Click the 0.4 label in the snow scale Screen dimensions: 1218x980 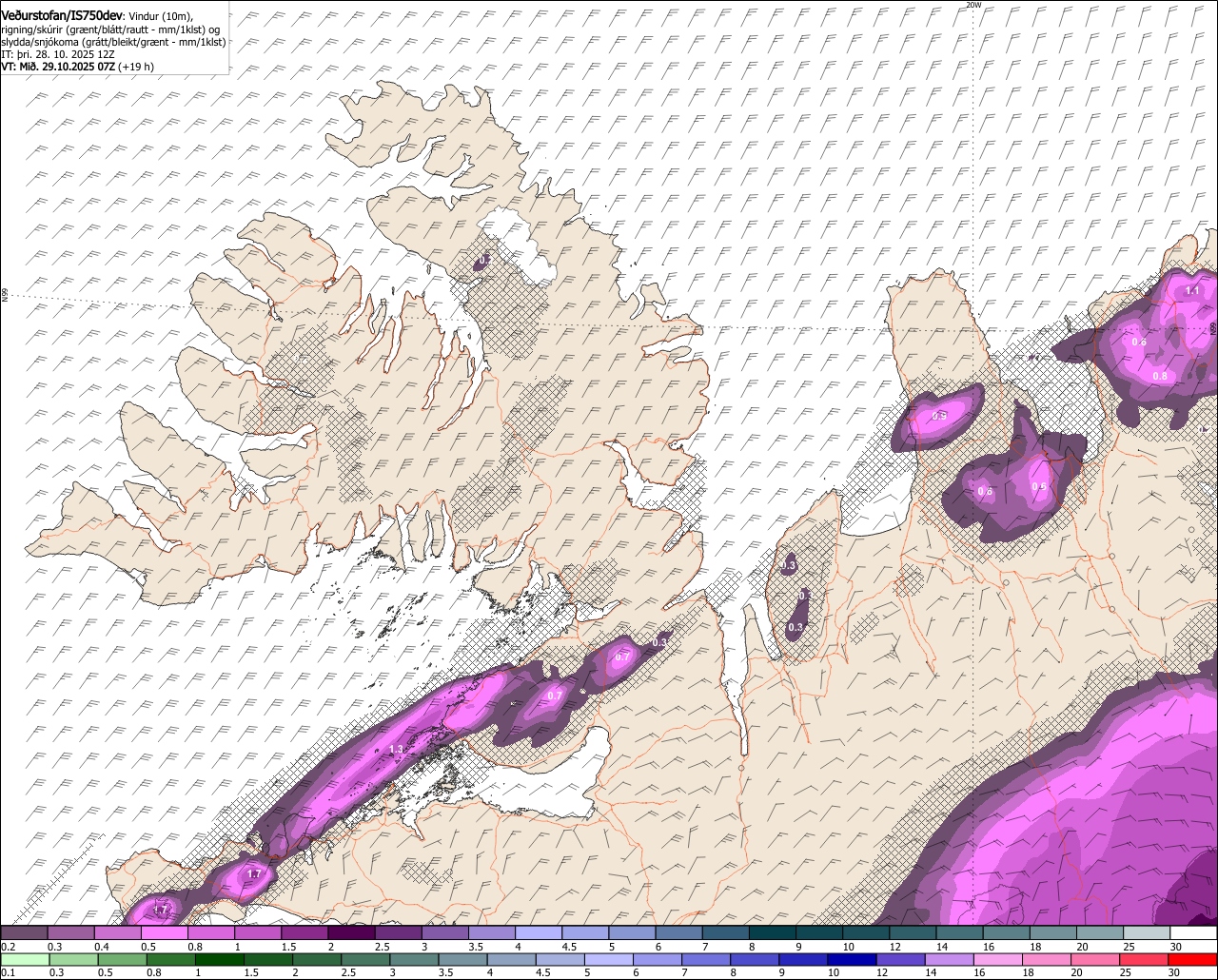click(x=102, y=947)
